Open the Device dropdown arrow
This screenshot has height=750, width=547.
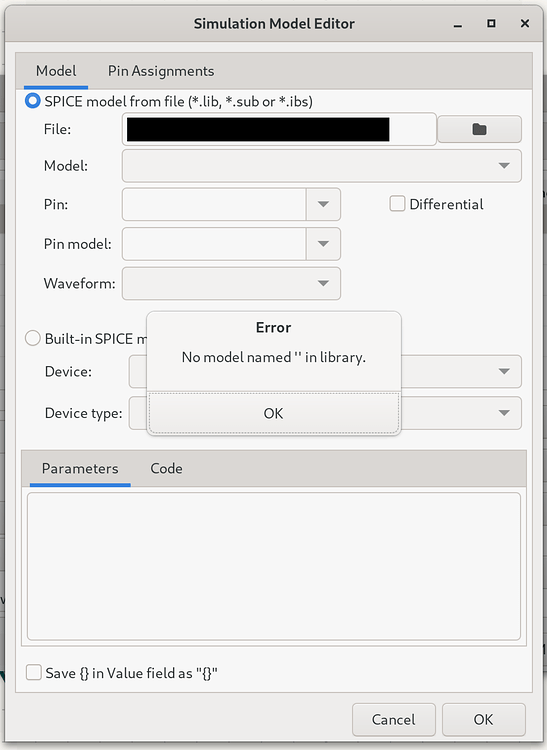coord(503,371)
